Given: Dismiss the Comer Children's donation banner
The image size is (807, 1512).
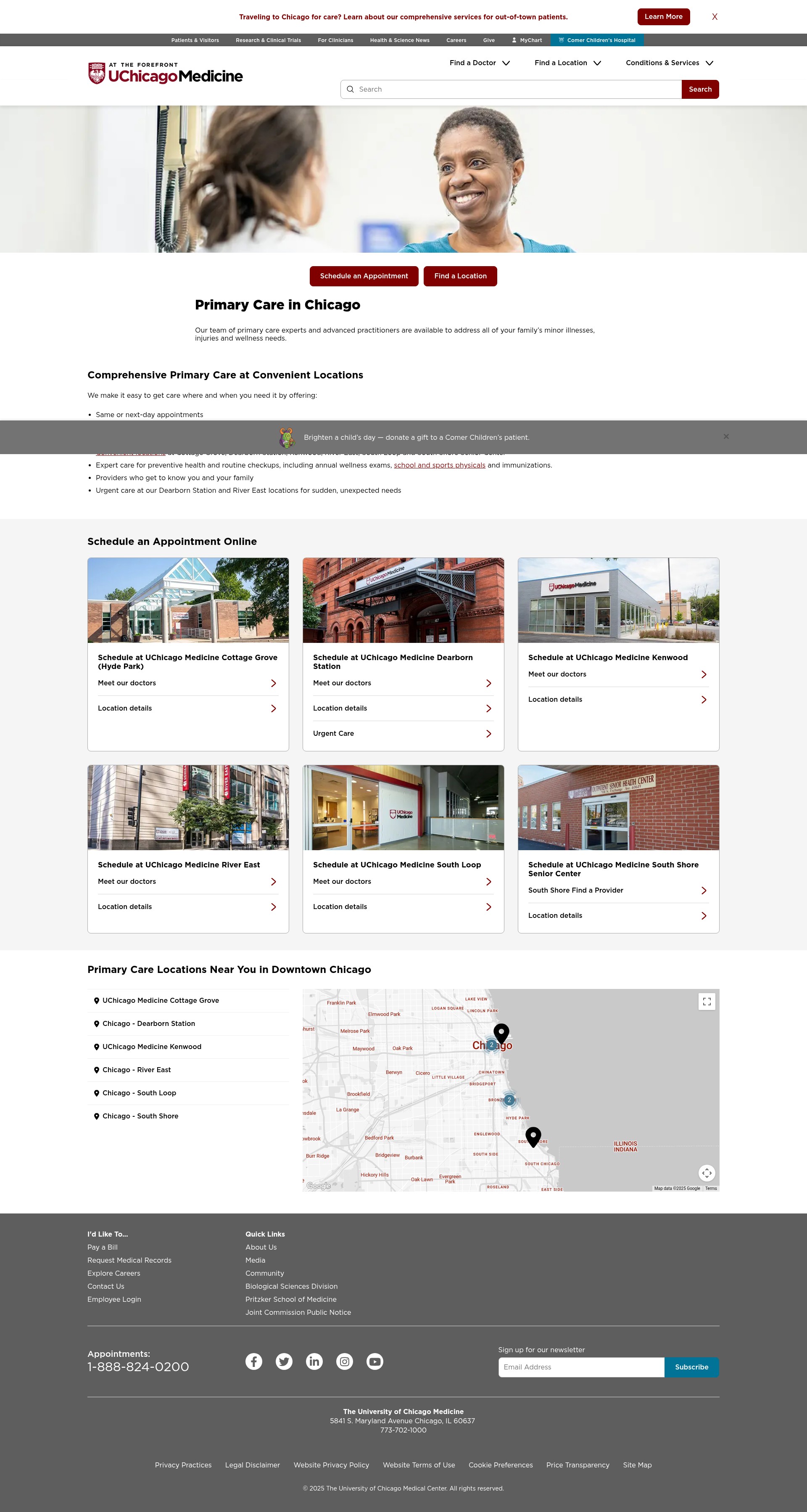Looking at the screenshot, I should point(726,437).
